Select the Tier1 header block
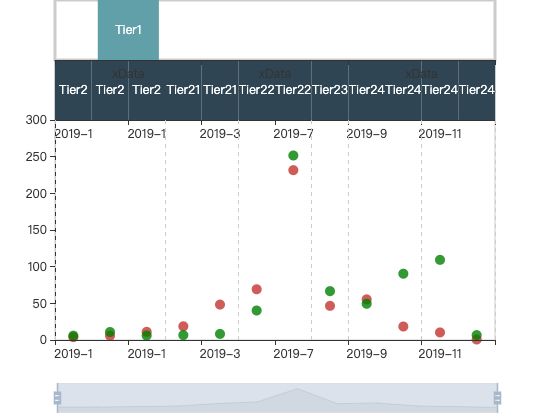 pos(128,29)
